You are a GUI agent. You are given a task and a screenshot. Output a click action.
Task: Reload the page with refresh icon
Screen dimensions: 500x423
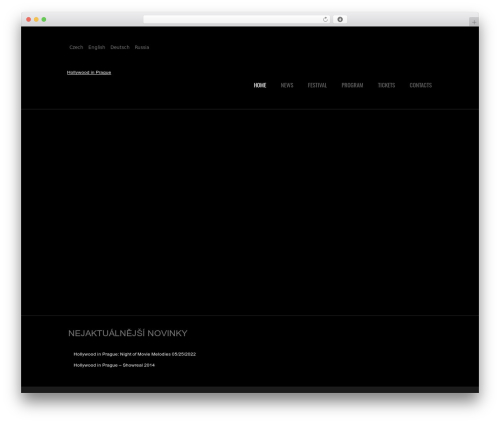tap(325, 19)
